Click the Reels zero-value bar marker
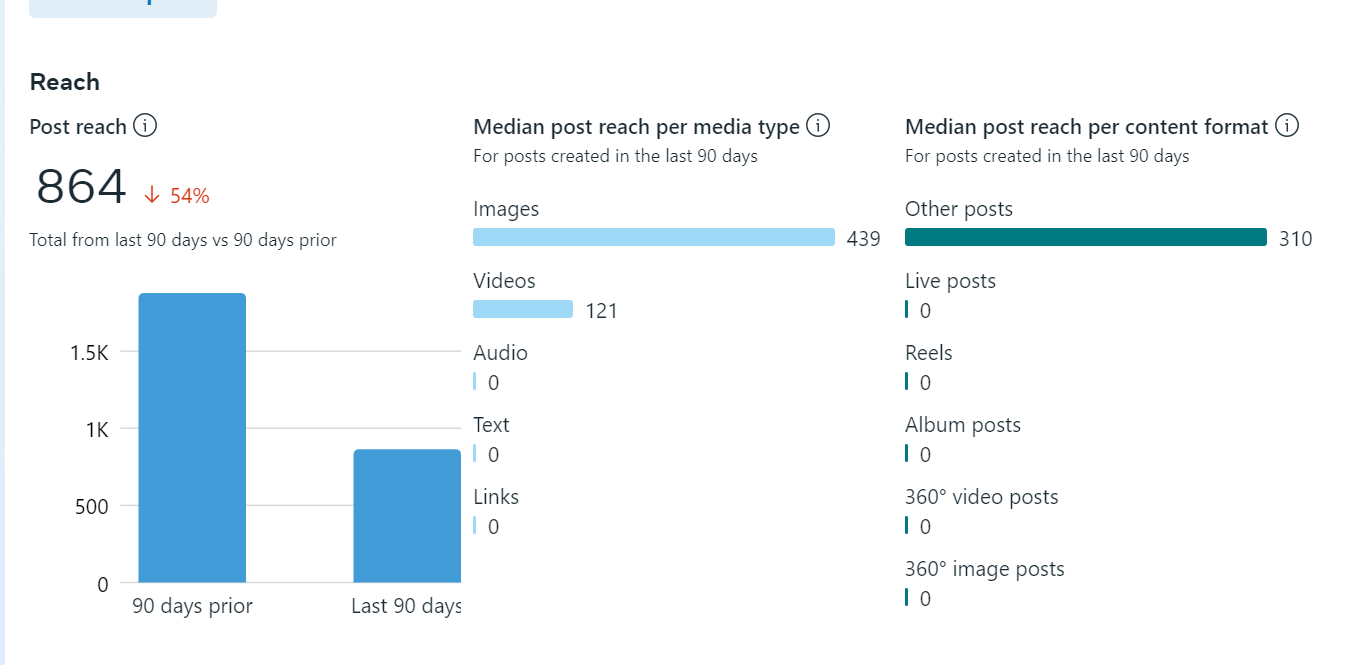Screen dimensions: 1346x665 click(907, 381)
